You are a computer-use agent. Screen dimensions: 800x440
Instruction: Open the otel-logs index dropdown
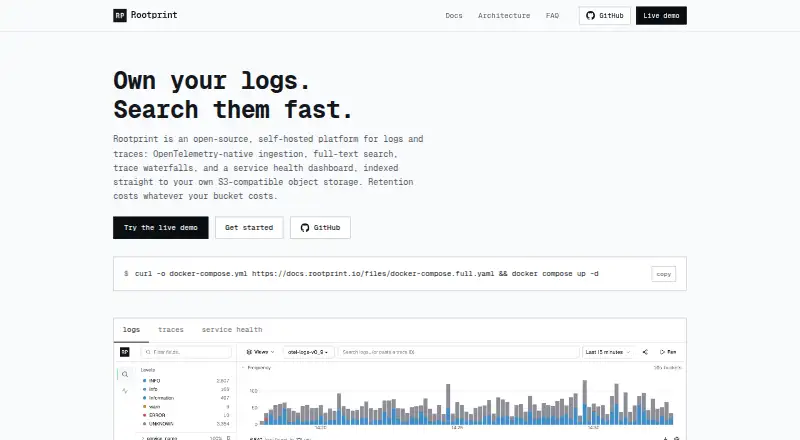(x=308, y=352)
